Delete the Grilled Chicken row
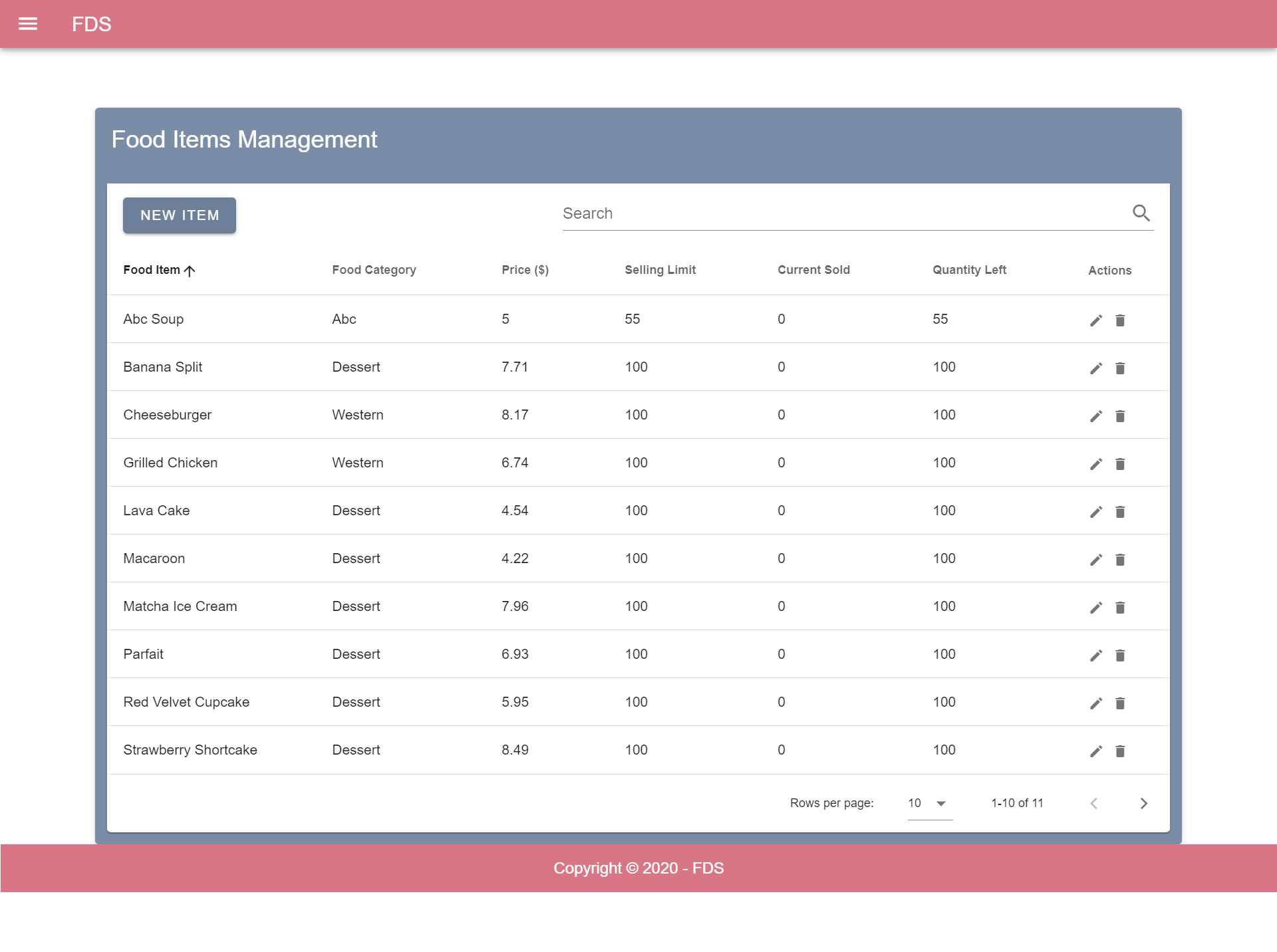1277x952 pixels. [x=1120, y=464]
